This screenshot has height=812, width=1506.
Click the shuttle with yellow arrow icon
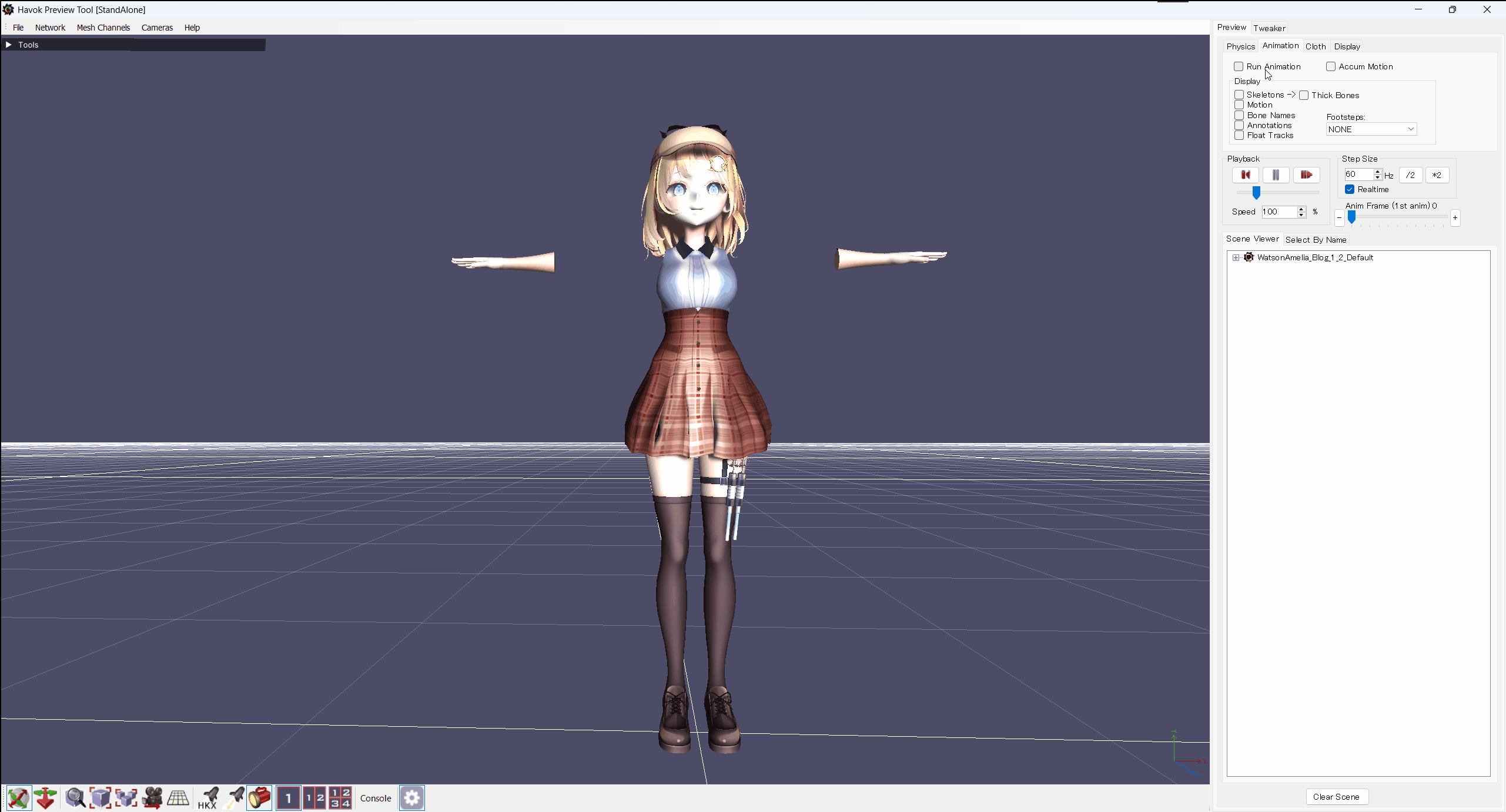click(x=235, y=798)
